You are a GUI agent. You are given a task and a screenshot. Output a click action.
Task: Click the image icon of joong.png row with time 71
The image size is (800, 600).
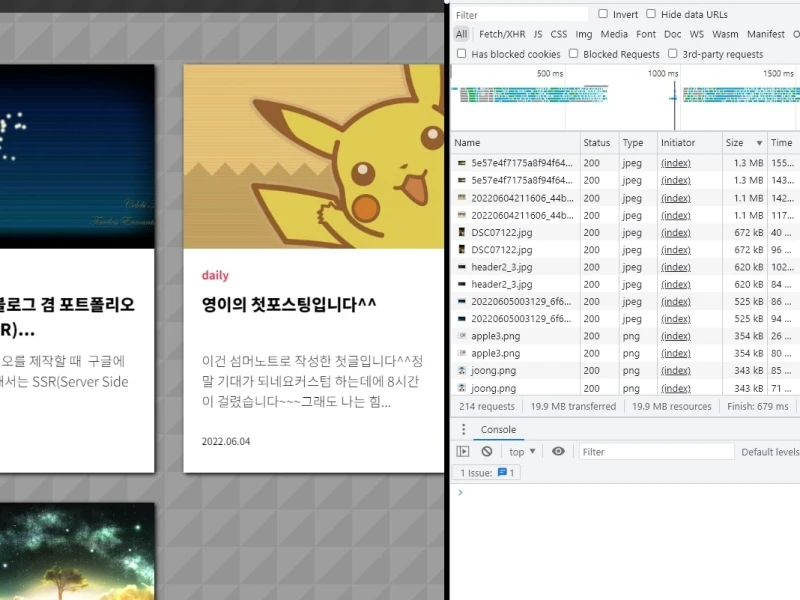[462, 388]
